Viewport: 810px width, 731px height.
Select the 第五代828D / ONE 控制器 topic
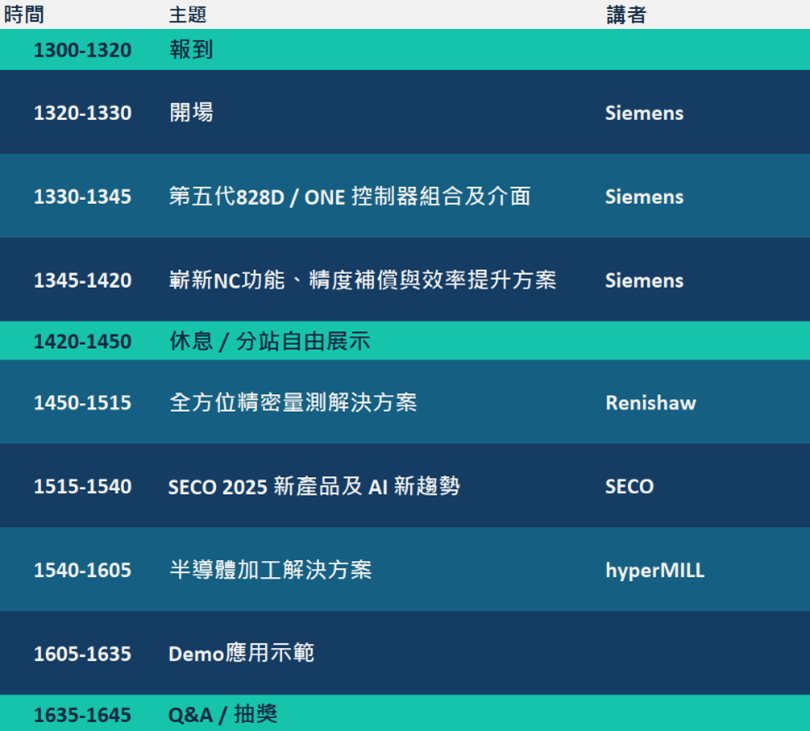[x=350, y=196]
